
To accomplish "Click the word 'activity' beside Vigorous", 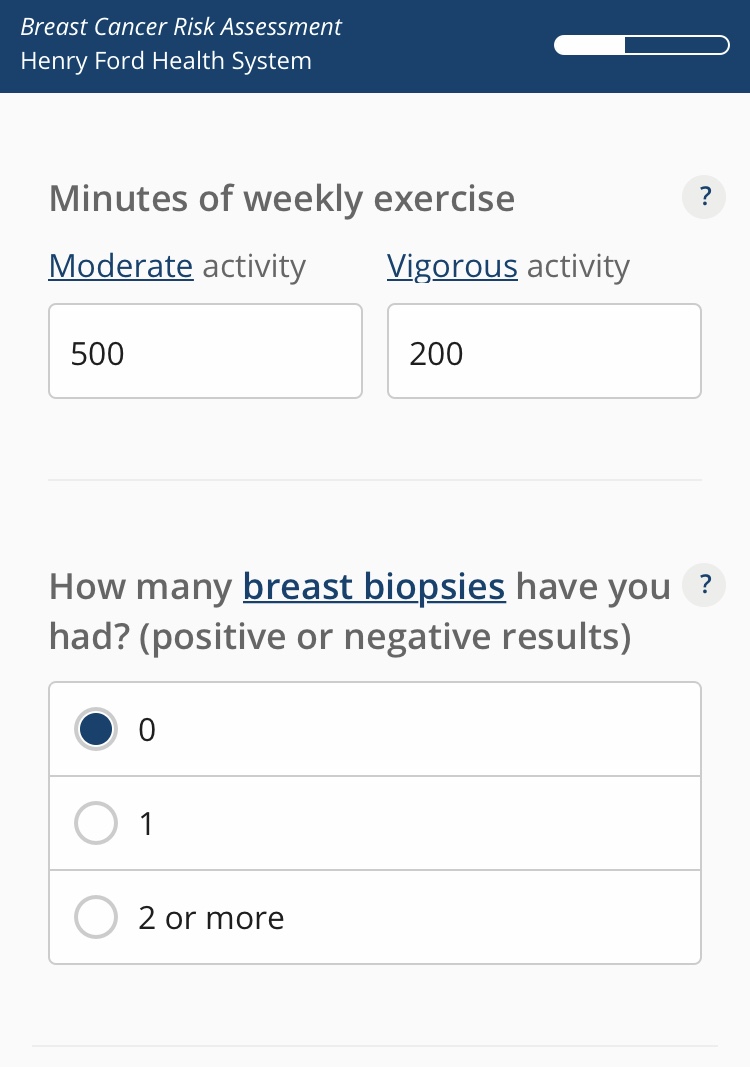I will [579, 266].
